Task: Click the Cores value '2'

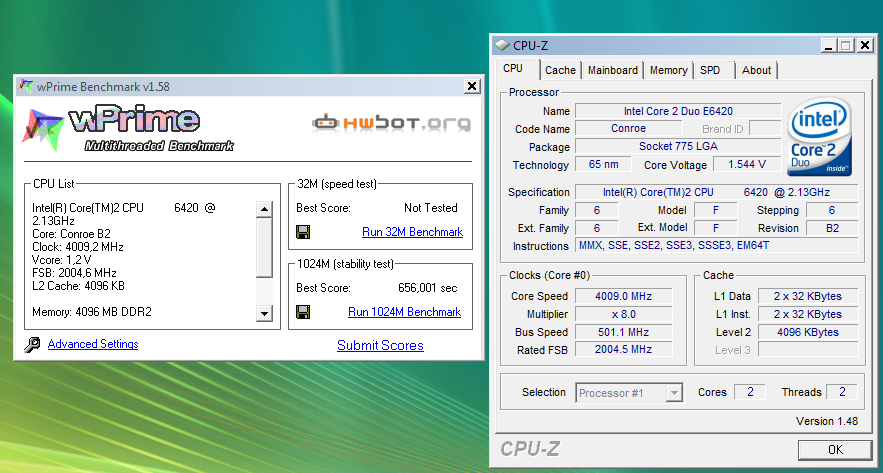Action: click(750, 392)
